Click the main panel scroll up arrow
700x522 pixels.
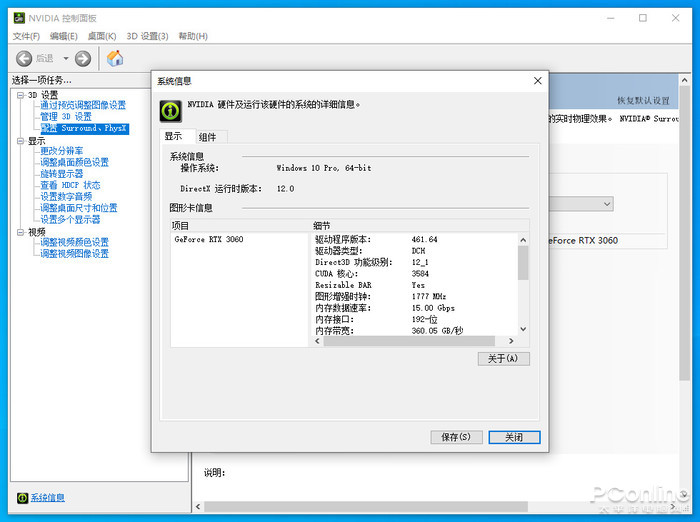coord(685,80)
